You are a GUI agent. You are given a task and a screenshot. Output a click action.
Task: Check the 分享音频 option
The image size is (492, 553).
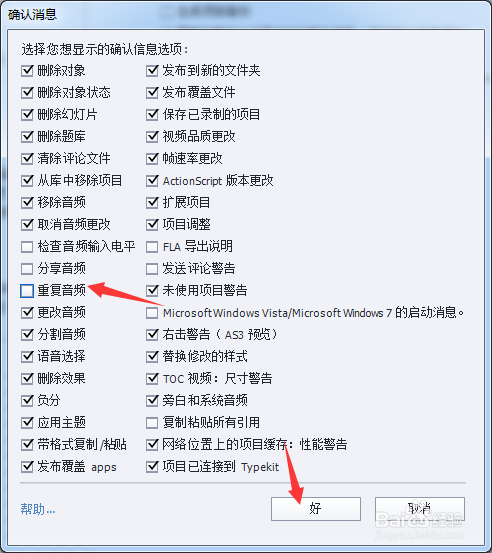(x=27, y=269)
